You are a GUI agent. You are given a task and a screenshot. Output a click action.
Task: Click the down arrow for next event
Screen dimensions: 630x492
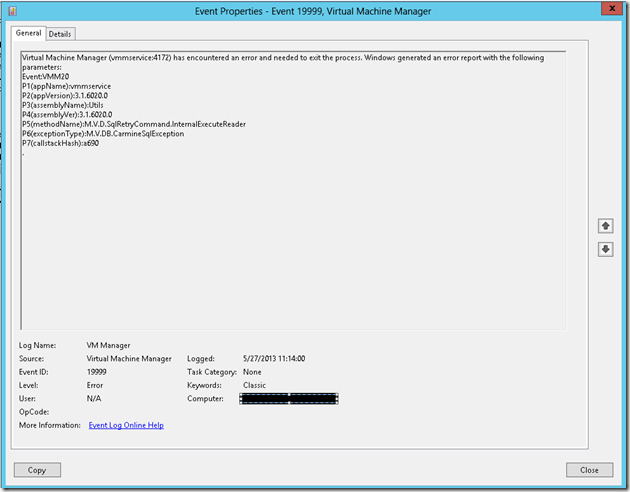(x=605, y=249)
